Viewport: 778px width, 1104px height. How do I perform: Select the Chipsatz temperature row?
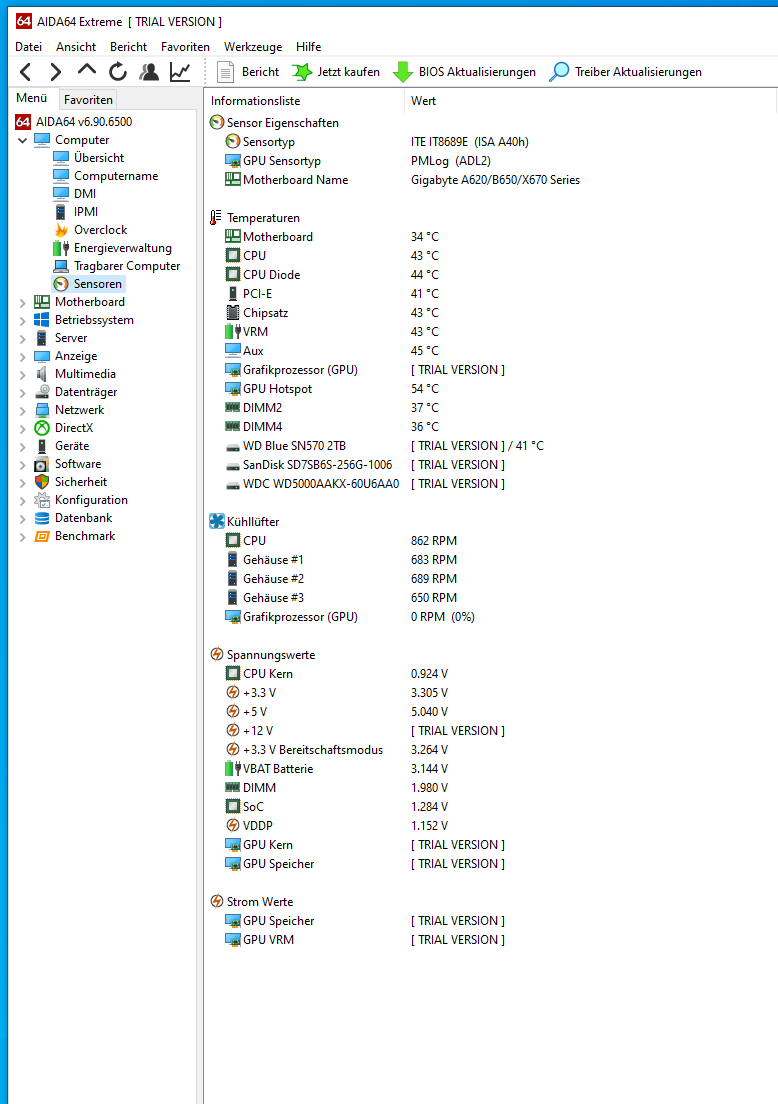[491, 313]
